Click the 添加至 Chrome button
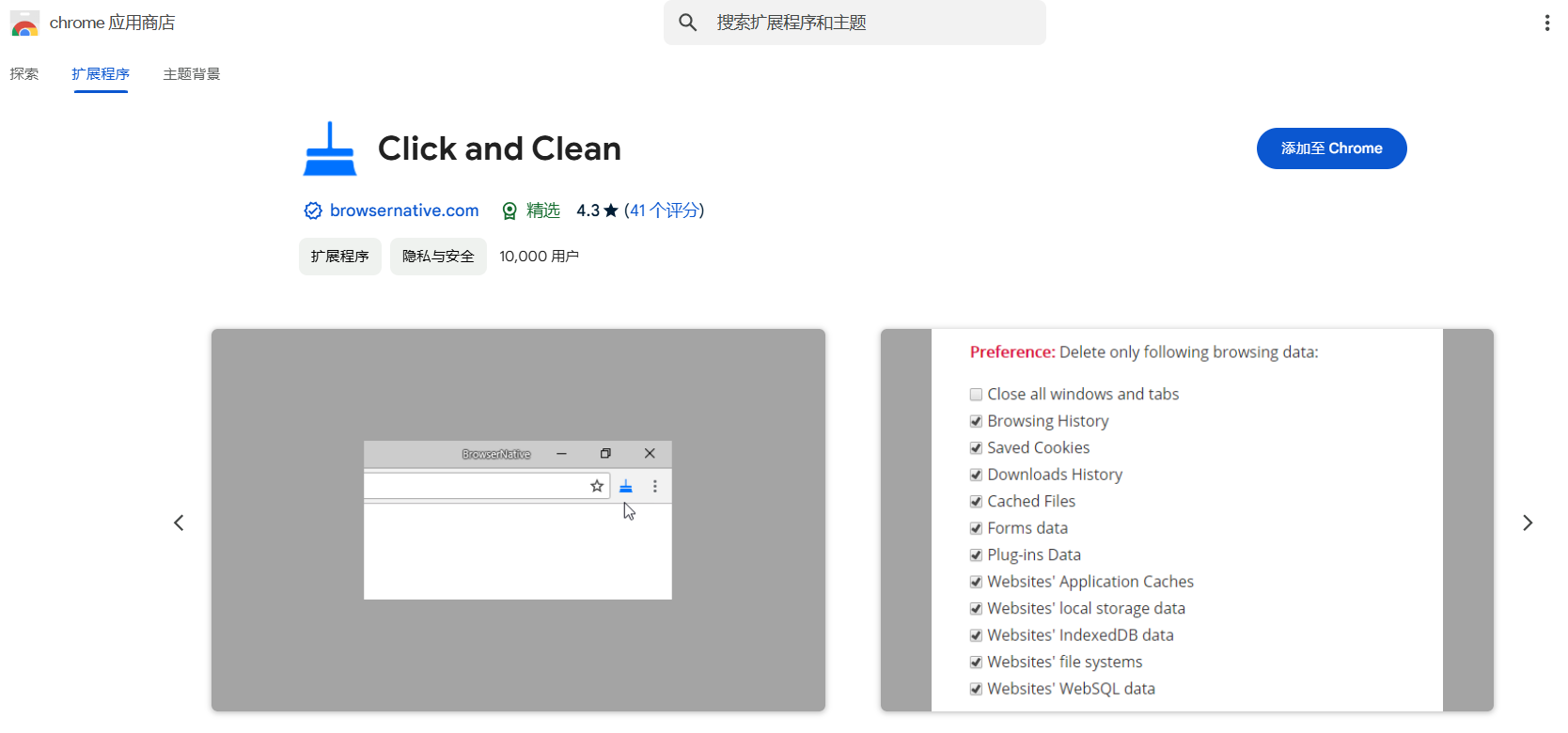 click(1331, 148)
